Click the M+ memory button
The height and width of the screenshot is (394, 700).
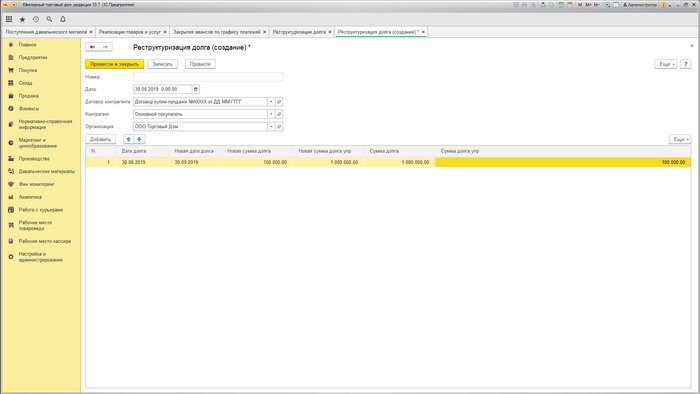click(588, 5)
